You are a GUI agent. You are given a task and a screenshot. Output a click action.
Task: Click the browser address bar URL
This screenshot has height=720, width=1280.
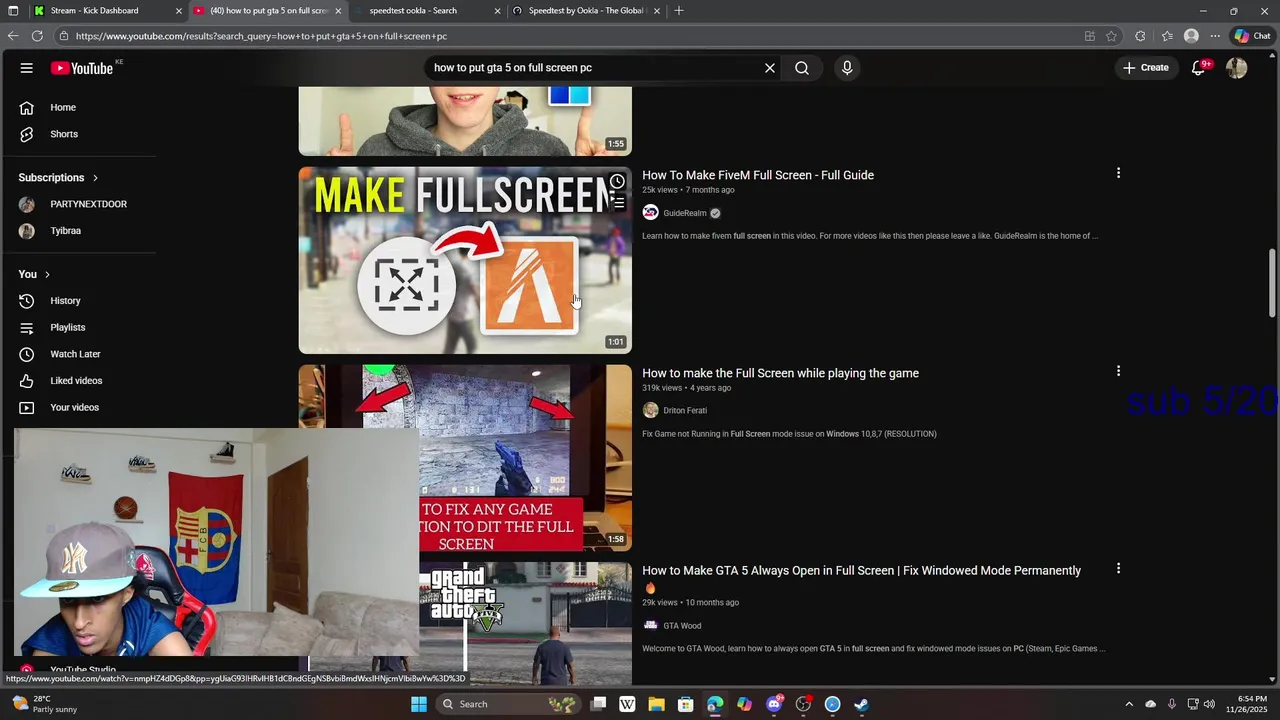pos(260,36)
